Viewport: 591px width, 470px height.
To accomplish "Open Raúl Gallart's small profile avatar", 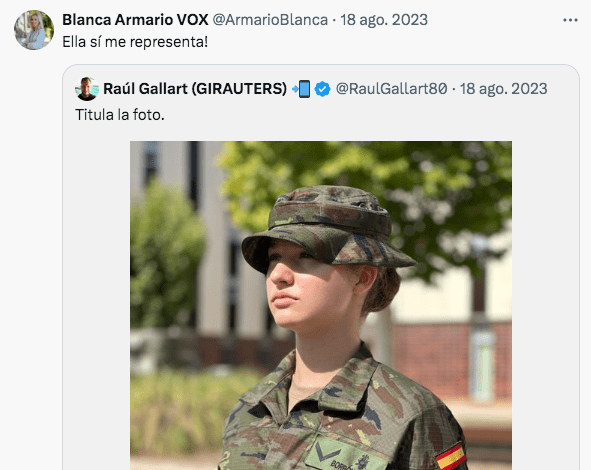I will click(87, 89).
